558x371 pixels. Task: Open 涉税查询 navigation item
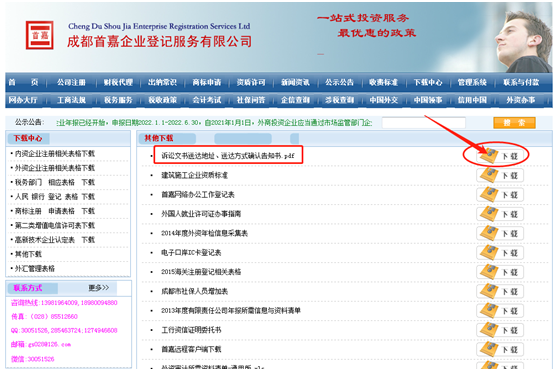click(339, 100)
